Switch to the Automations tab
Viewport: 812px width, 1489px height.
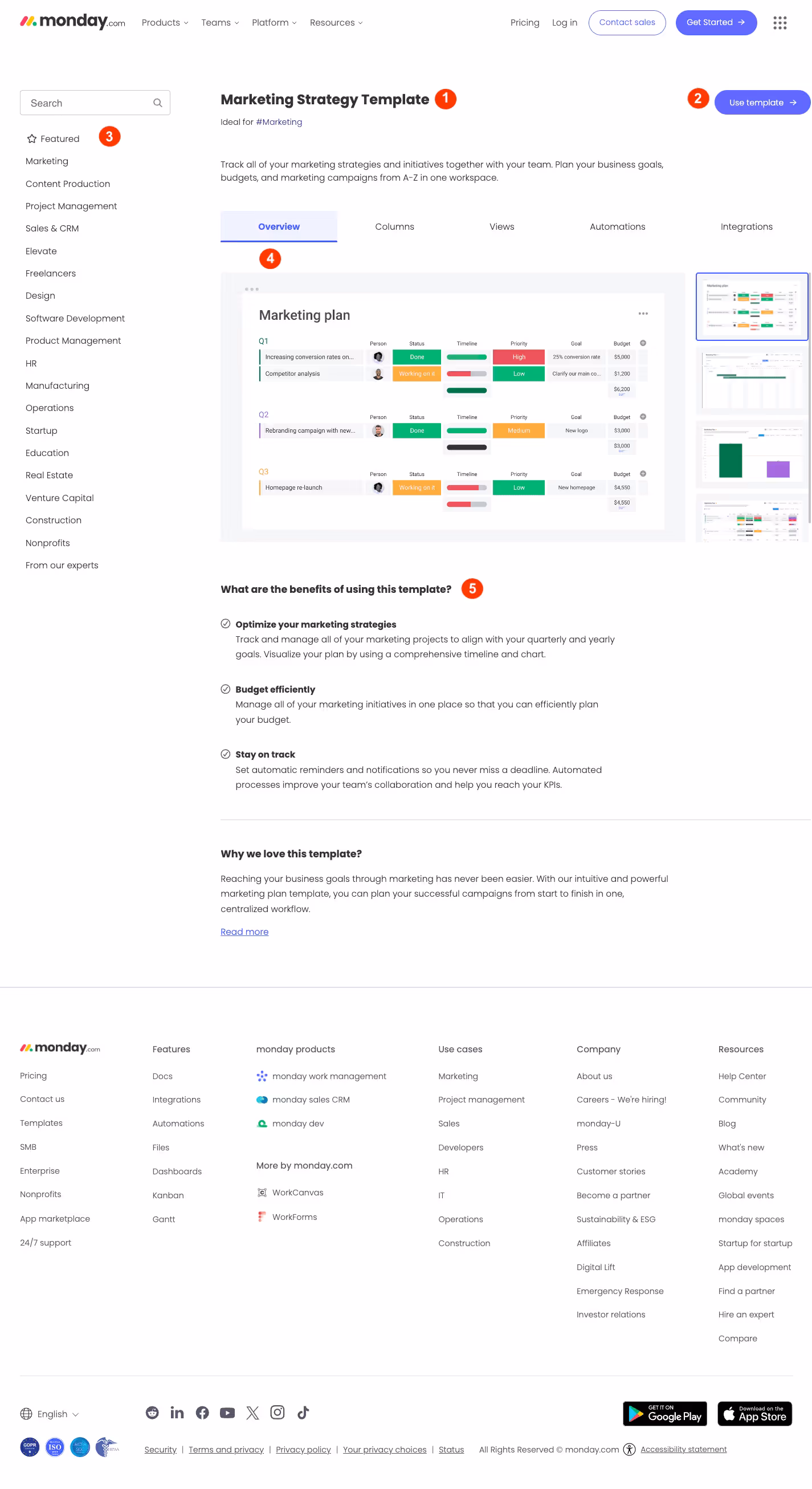pyautogui.click(x=617, y=226)
